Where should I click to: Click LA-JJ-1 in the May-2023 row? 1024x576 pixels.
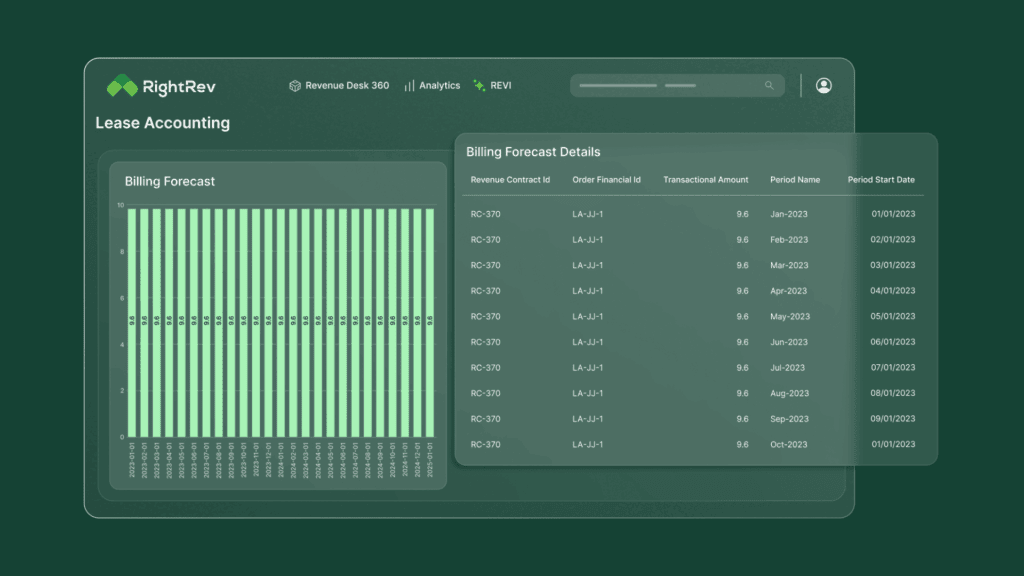pyautogui.click(x=587, y=316)
